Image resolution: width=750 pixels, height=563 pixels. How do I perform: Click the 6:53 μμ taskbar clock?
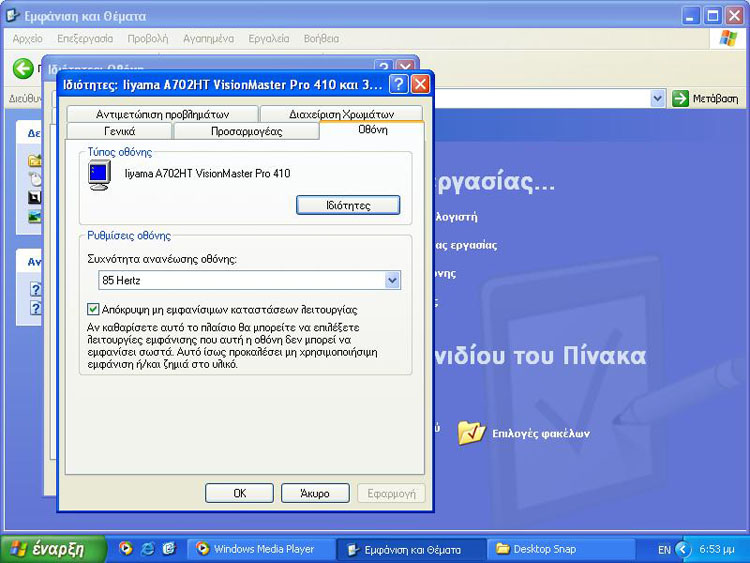[717, 549]
